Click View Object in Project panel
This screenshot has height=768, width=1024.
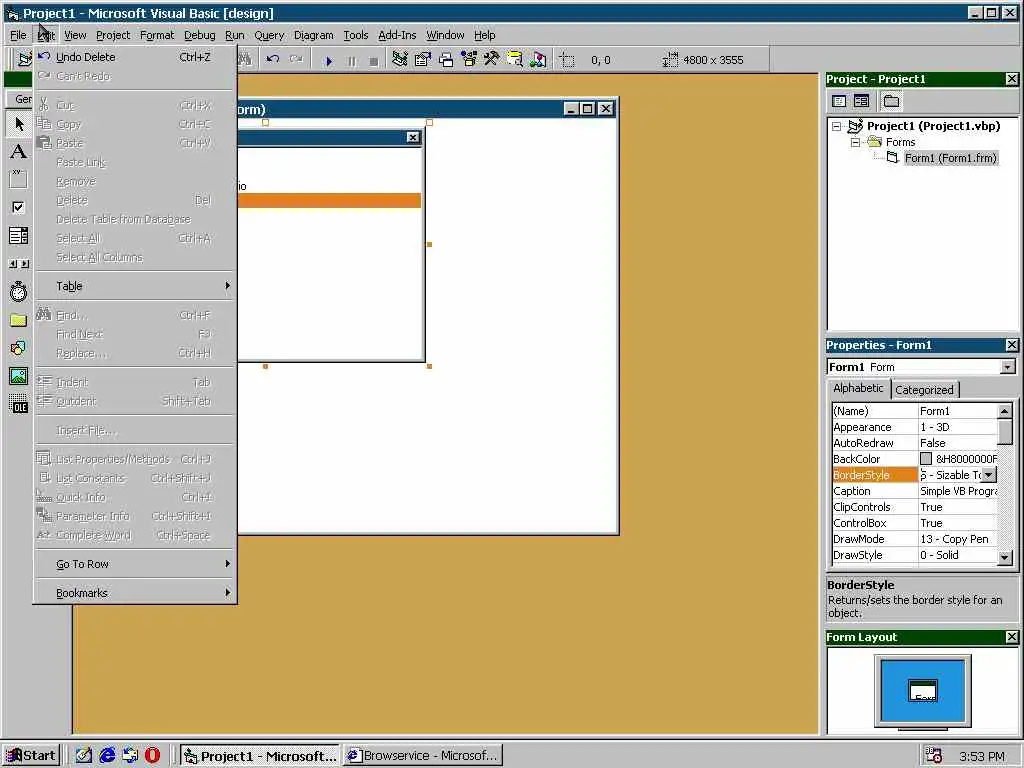click(x=861, y=101)
